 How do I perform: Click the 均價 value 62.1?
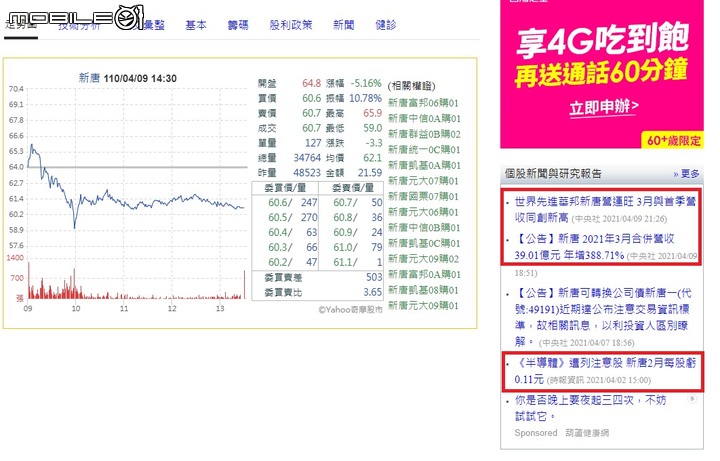[x=372, y=157]
